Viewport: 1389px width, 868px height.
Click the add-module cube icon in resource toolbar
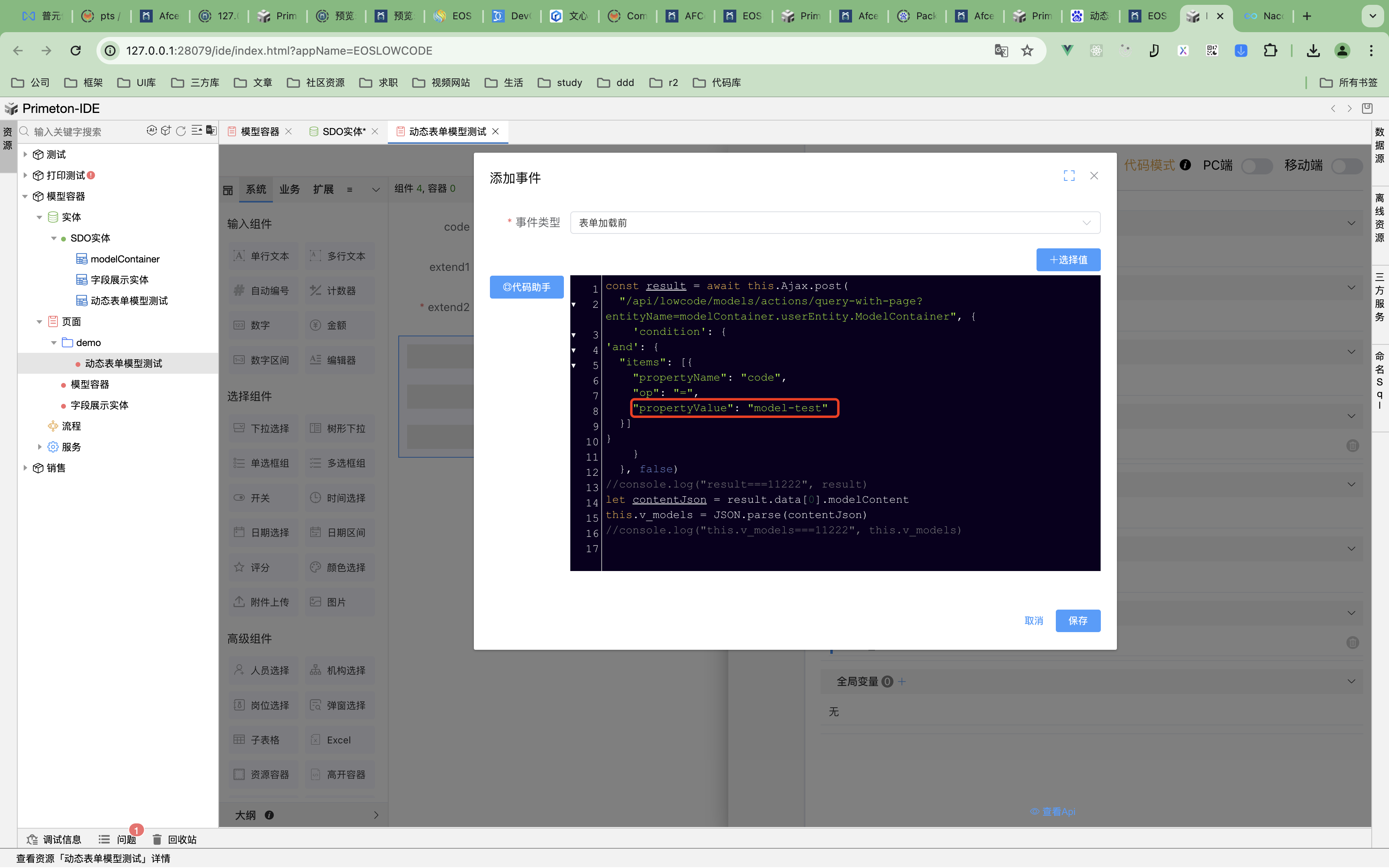coord(166,131)
